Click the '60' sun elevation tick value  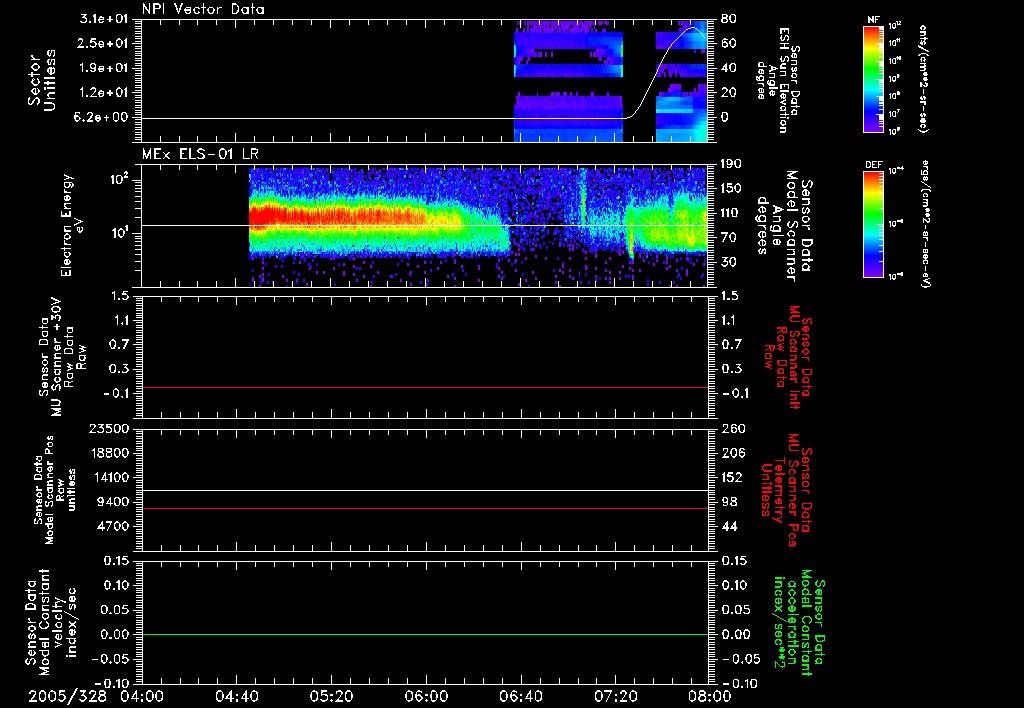point(729,43)
